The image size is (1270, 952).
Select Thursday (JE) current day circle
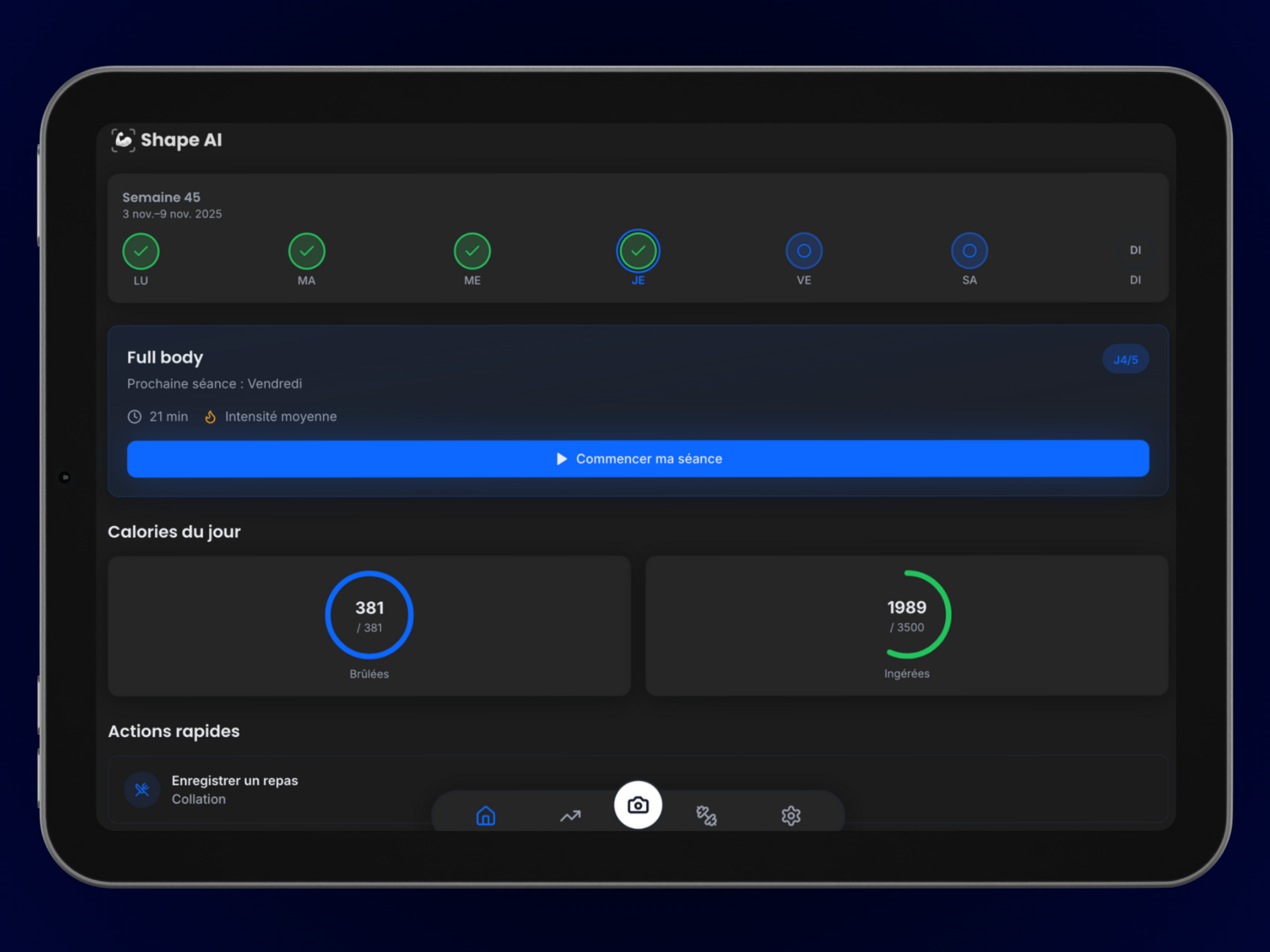coord(638,251)
